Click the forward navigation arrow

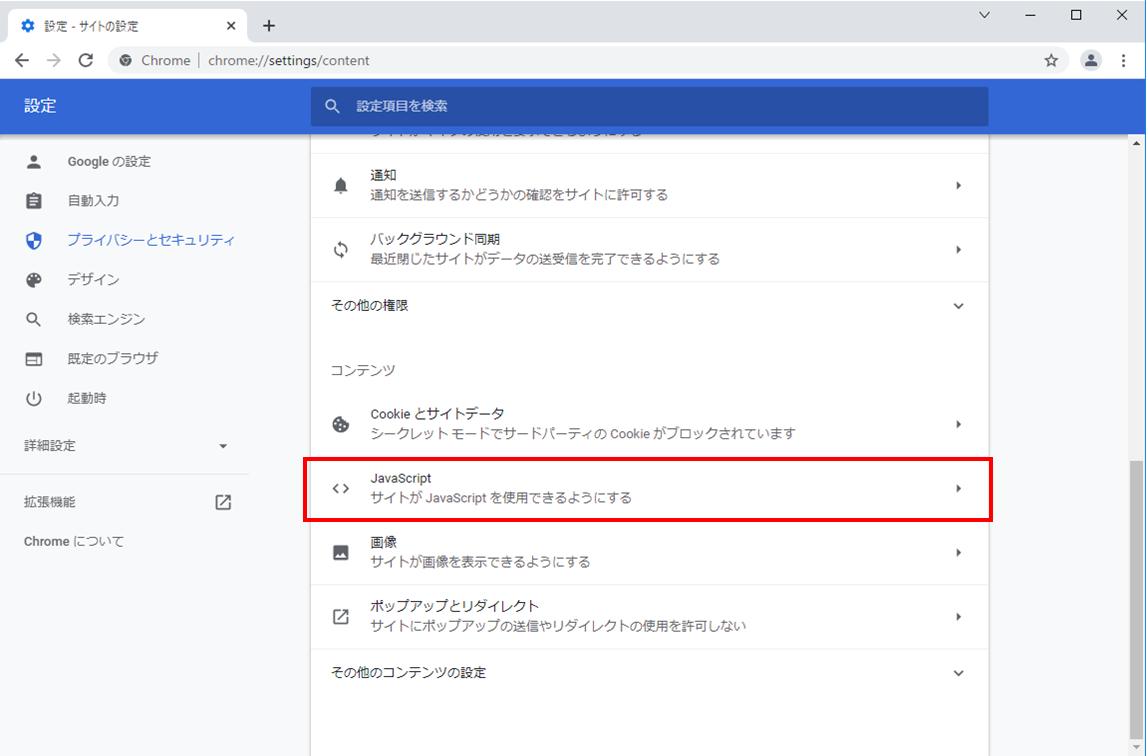click(53, 61)
